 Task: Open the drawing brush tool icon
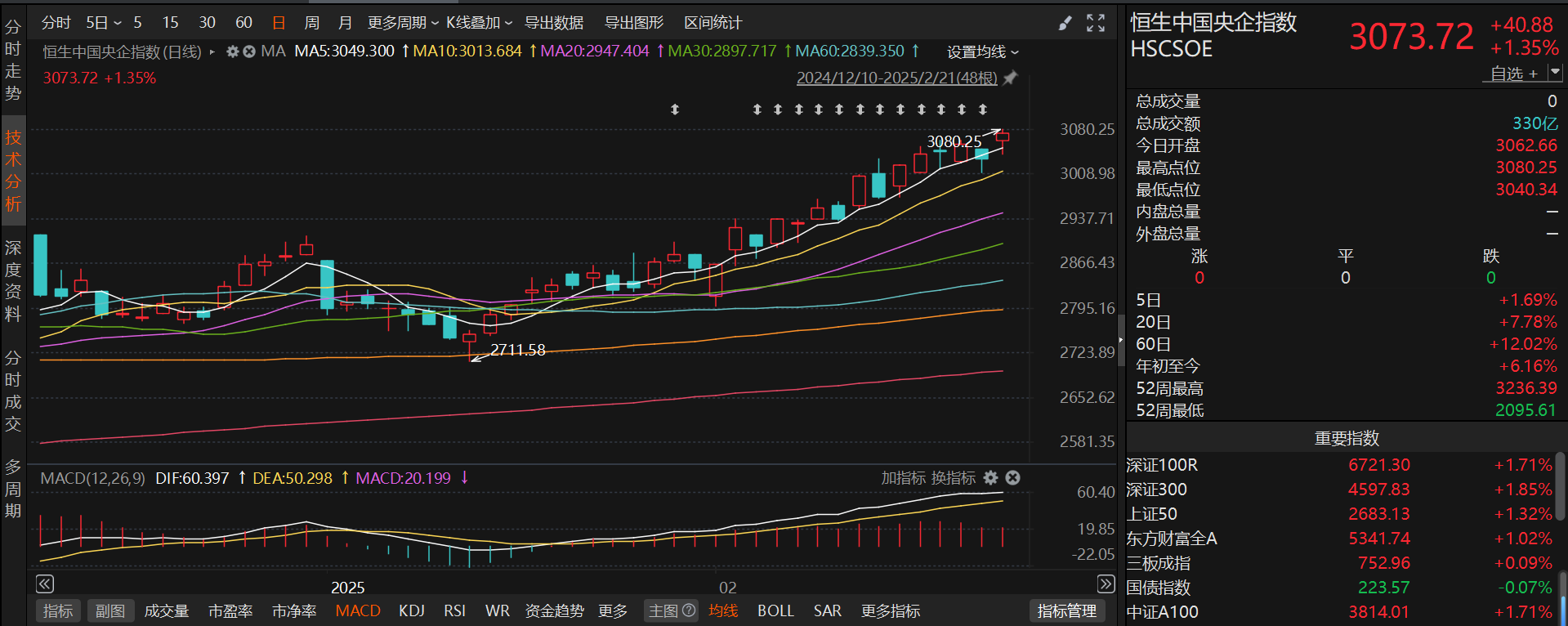(1065, 23)
